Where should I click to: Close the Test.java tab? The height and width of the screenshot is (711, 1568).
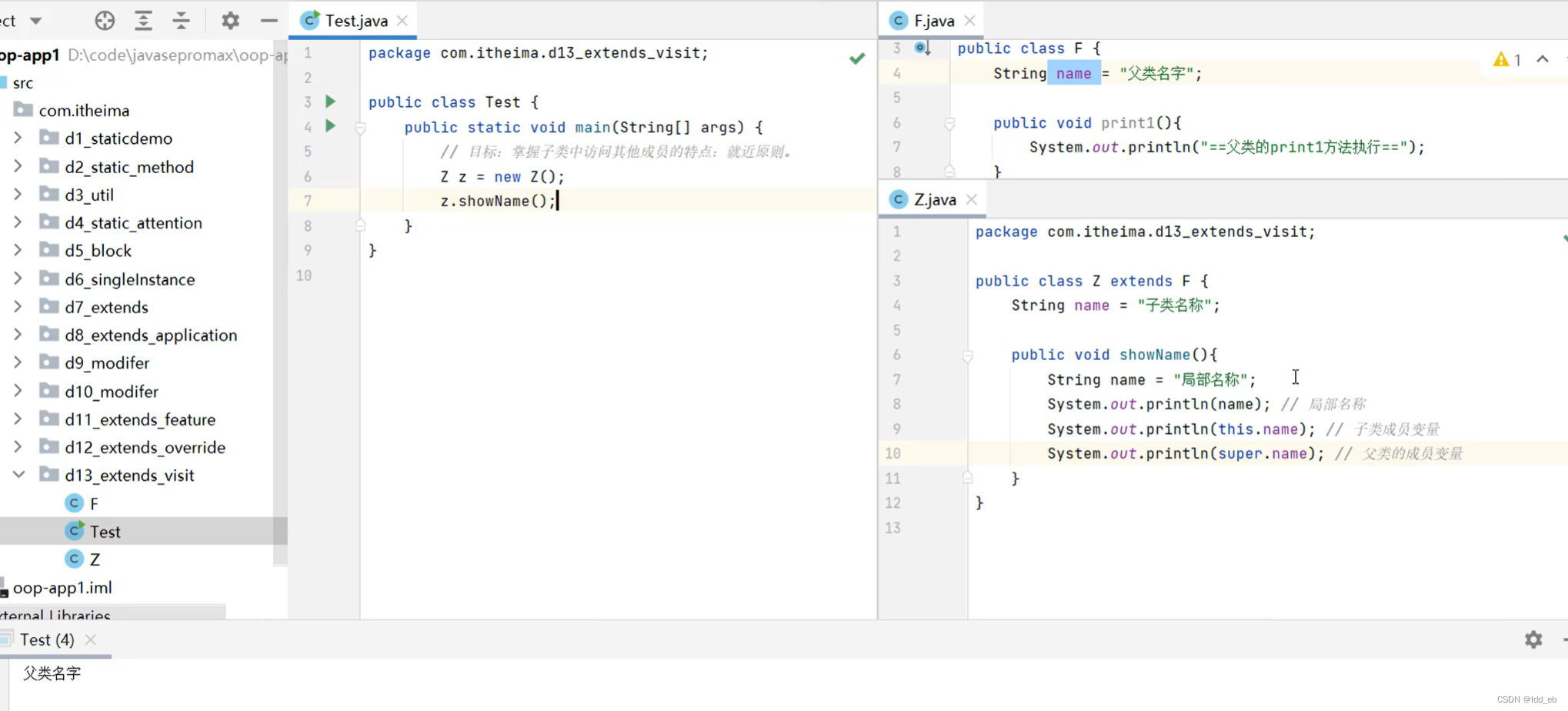402,21
